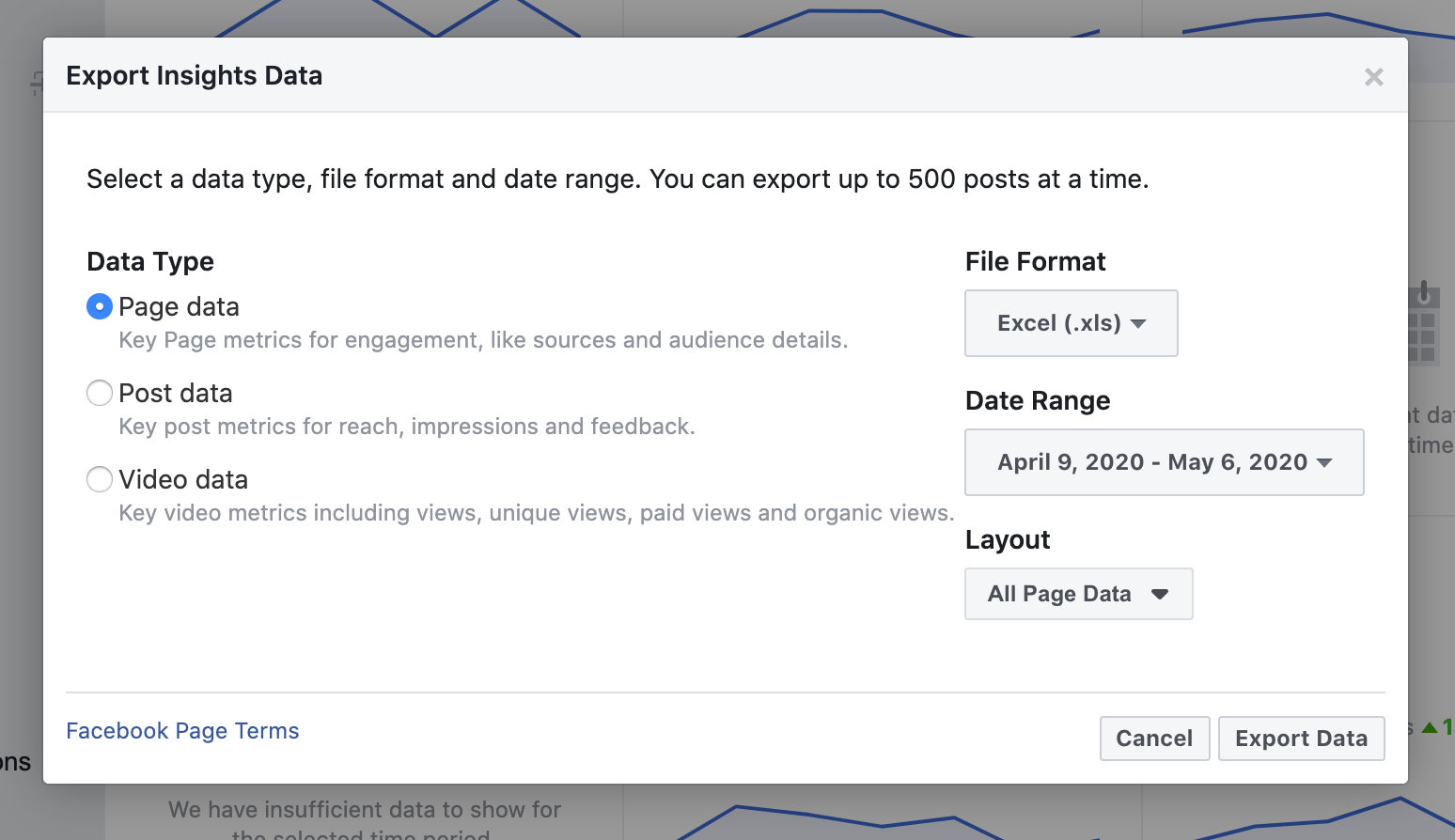The image size is (1455, 840).
Task: Click the Export Data button
Action: (1301, 739)
